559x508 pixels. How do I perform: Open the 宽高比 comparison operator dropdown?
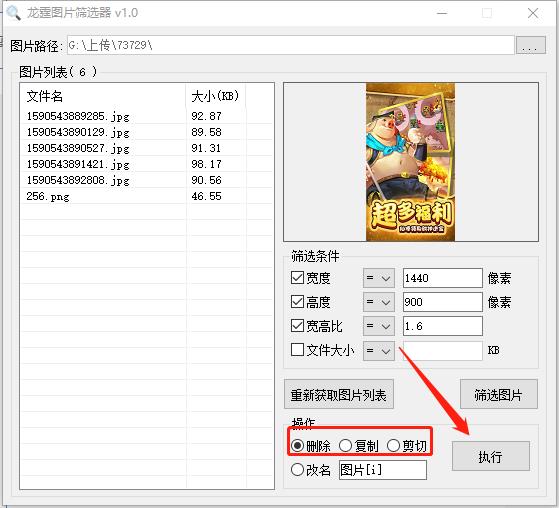click(x=379, y=326)
